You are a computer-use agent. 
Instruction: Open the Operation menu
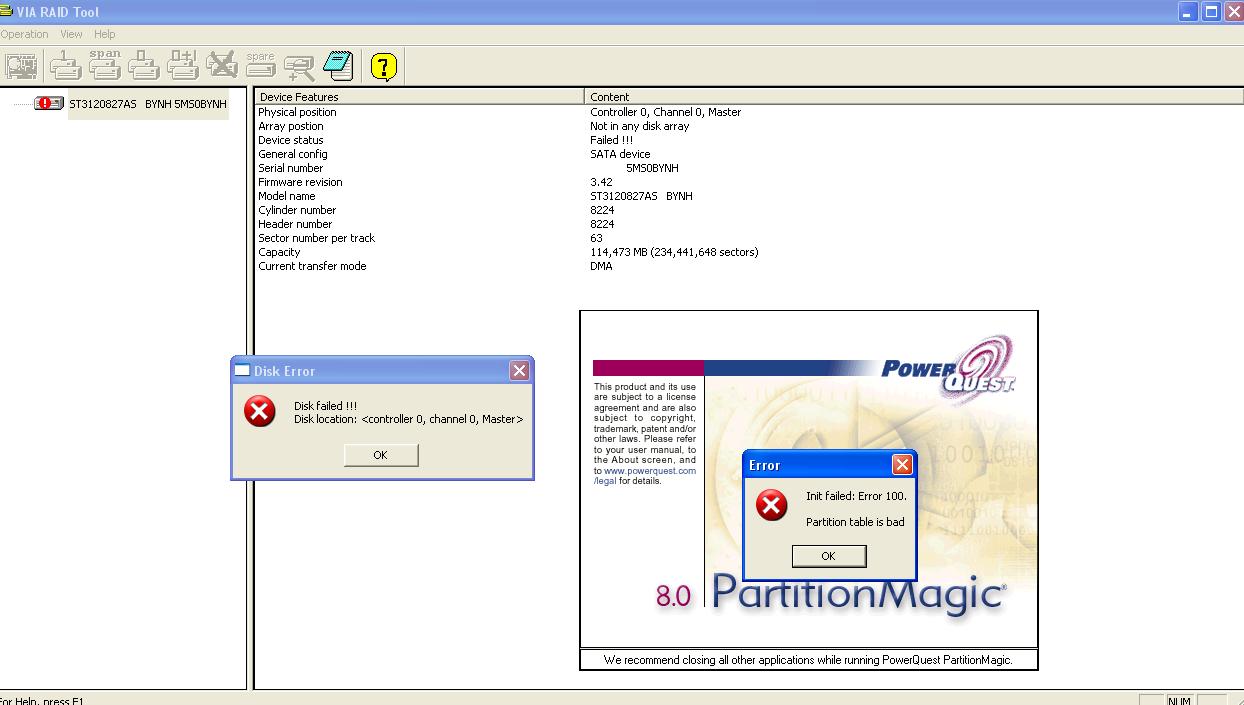coord(24,34)
